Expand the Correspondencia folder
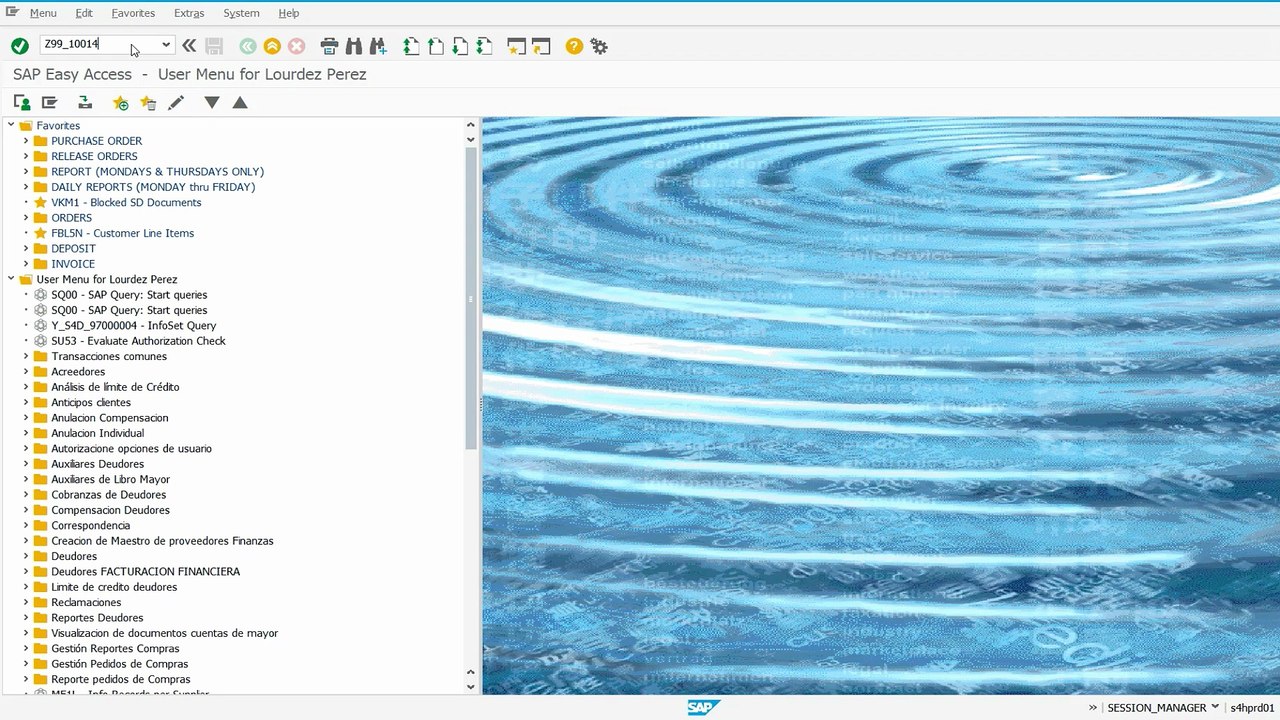The image size is (1280, 720). point(26,525)
